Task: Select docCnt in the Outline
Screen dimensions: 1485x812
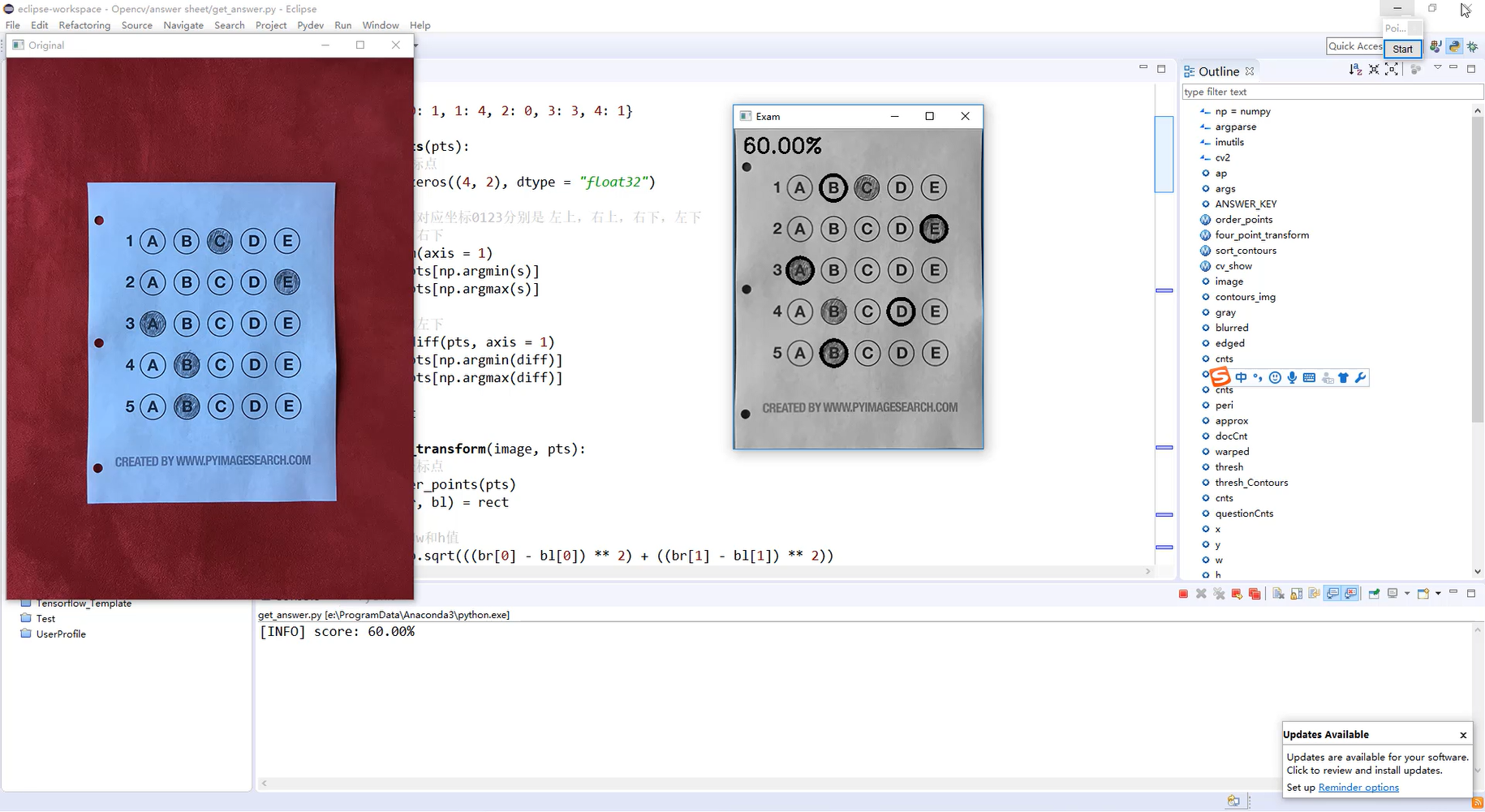Action: (1231, 436)
